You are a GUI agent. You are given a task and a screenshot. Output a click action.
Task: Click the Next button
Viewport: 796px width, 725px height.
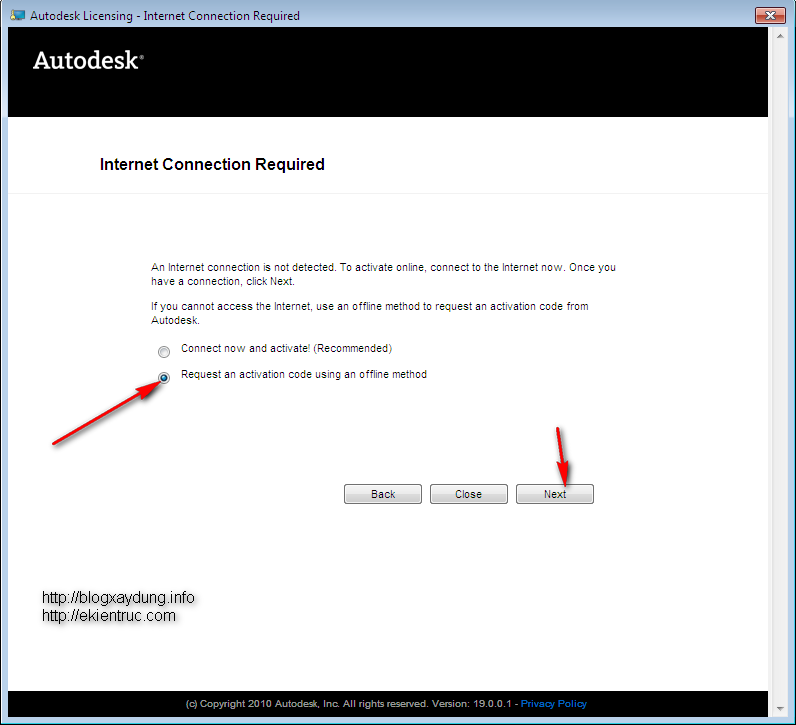point(554,494)
